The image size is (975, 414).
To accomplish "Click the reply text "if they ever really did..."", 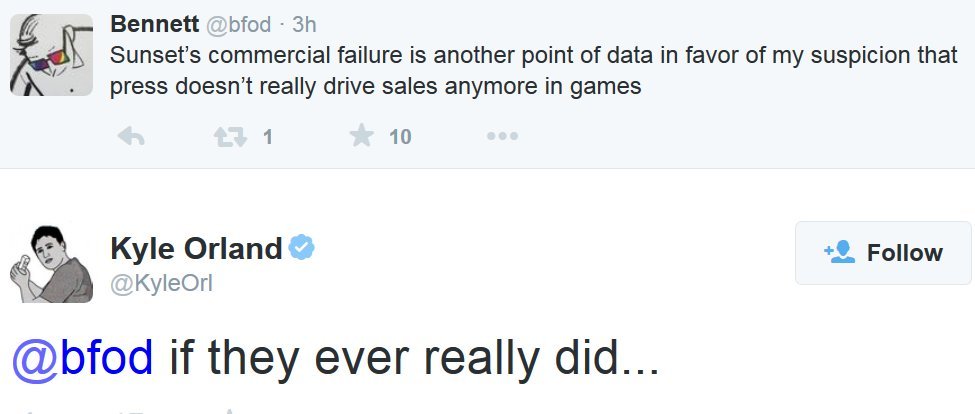I will coord(414,358).
